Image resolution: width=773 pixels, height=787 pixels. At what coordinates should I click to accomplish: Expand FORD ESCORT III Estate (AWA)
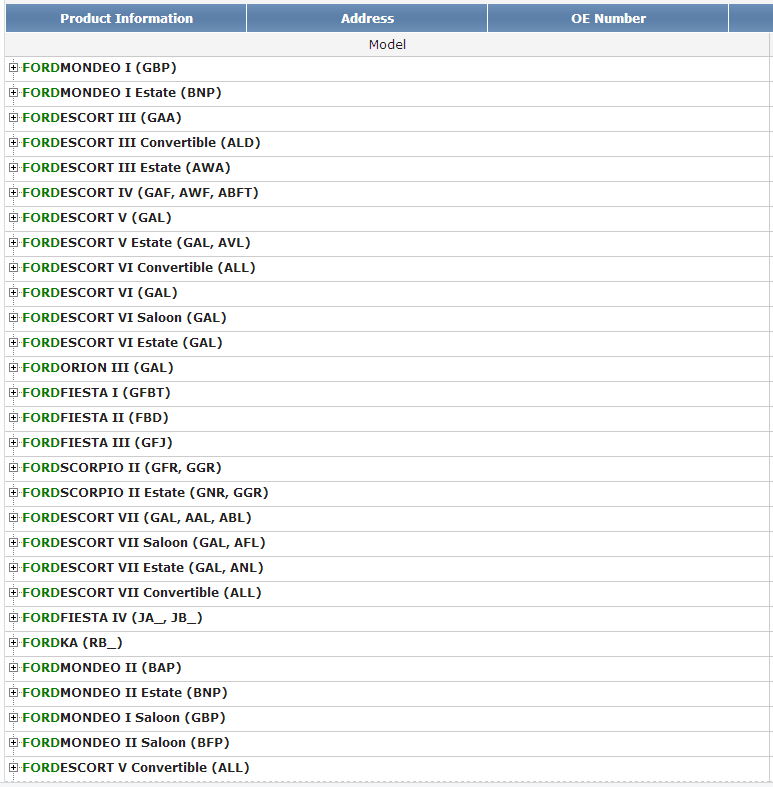coord(14,167)
